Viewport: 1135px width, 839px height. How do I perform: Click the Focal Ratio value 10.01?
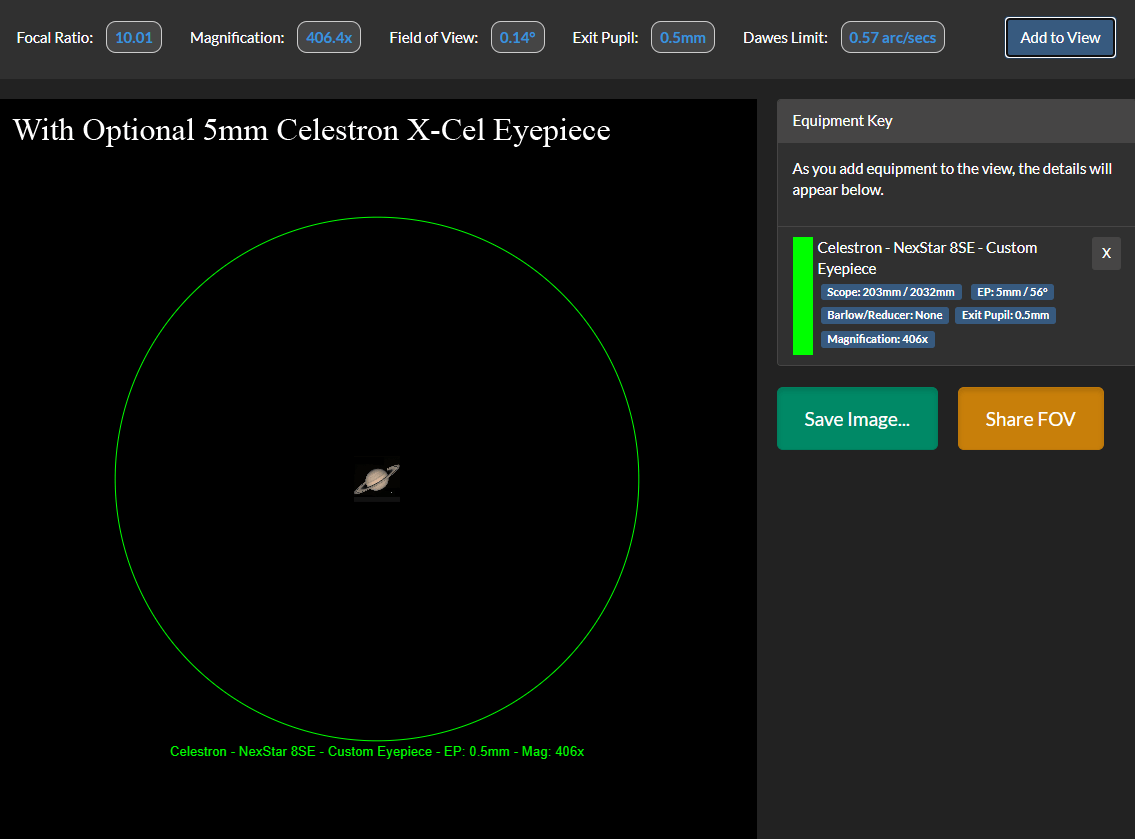click(133, 36)
